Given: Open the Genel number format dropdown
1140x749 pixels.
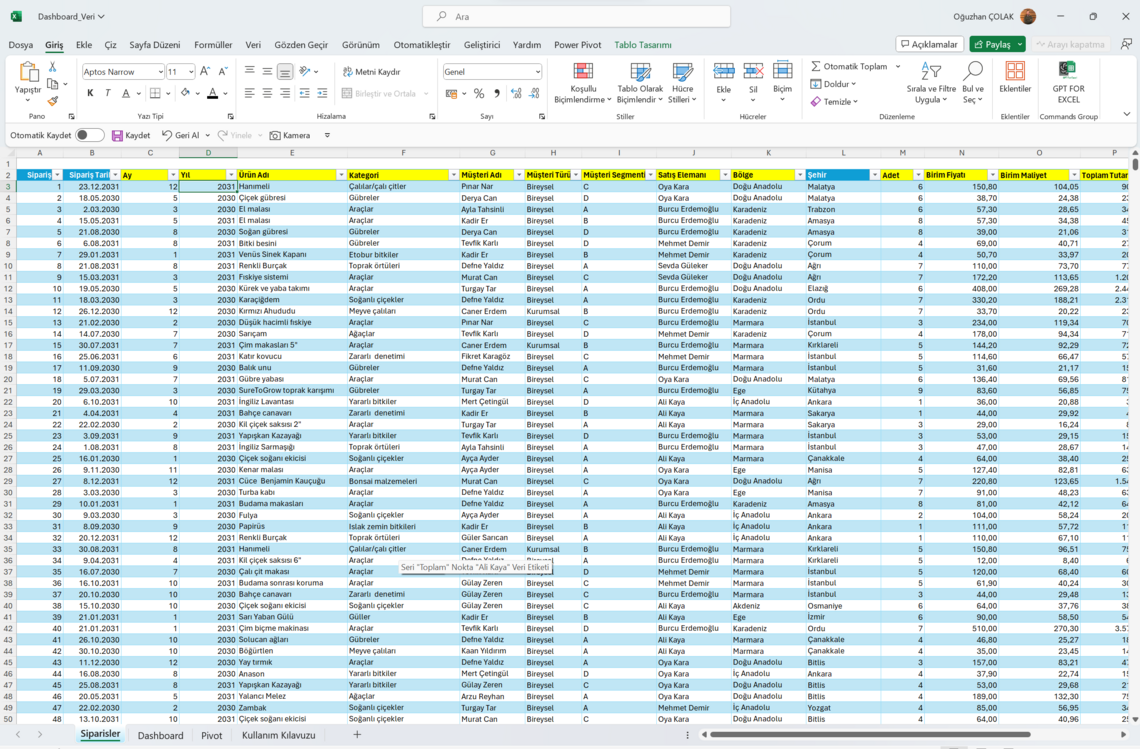Looking at the screenshot, I should 537,71.
